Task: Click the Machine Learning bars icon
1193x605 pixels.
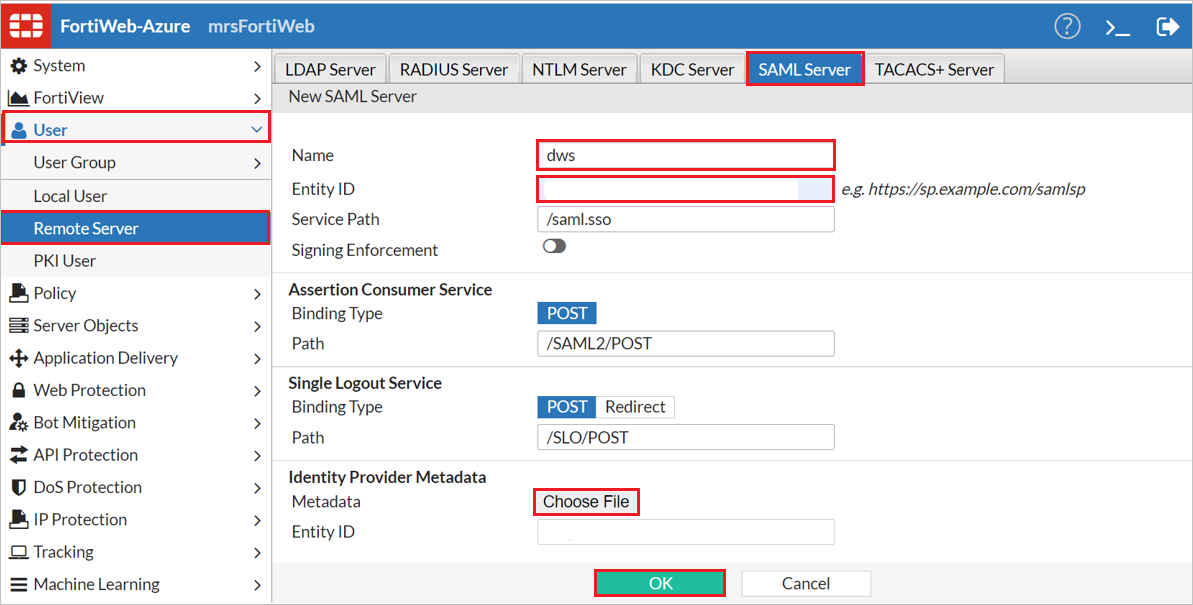Action: 18,584
